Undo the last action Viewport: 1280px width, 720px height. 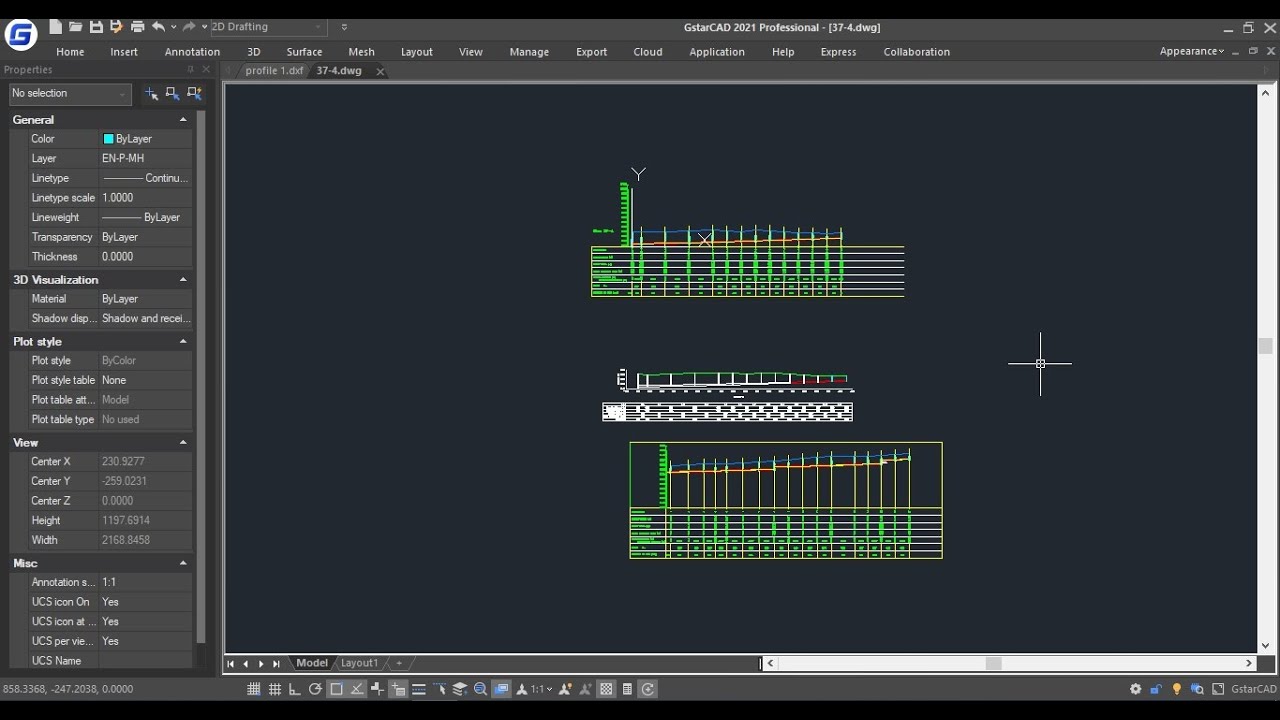coord(158,27)
